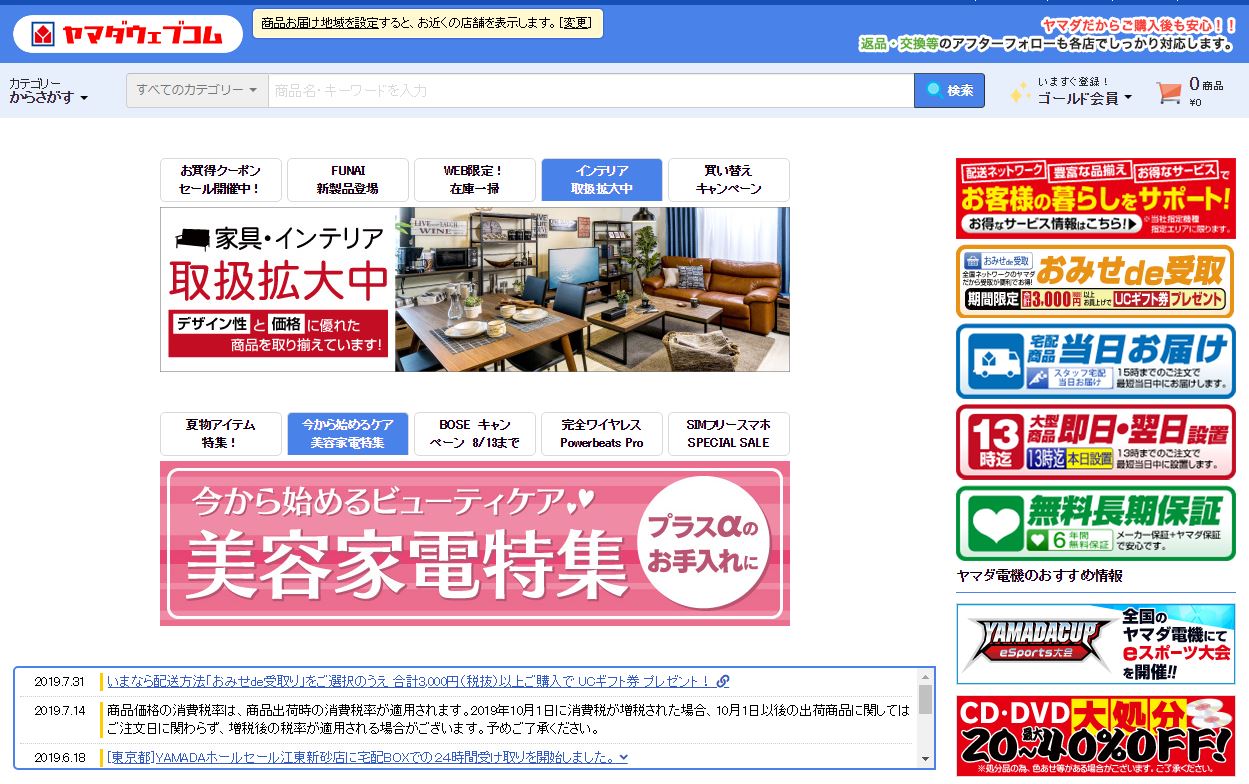The image size is (1249, 784).
Task: Switch to the 買い替えキャンペーン tab
Action: 728,180
